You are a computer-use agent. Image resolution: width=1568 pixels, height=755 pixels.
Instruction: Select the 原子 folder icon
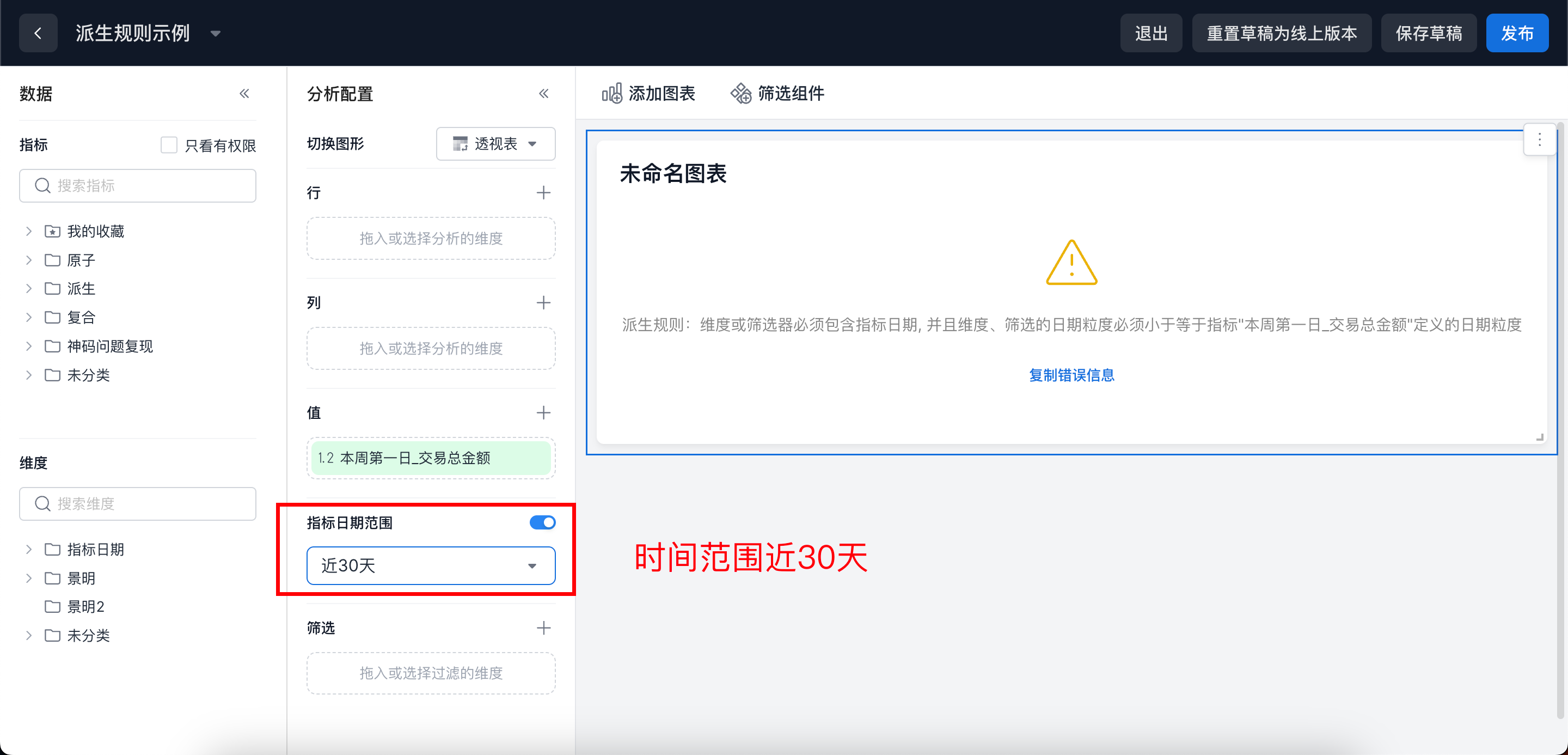pyautogui.click(x=52, y=260)
